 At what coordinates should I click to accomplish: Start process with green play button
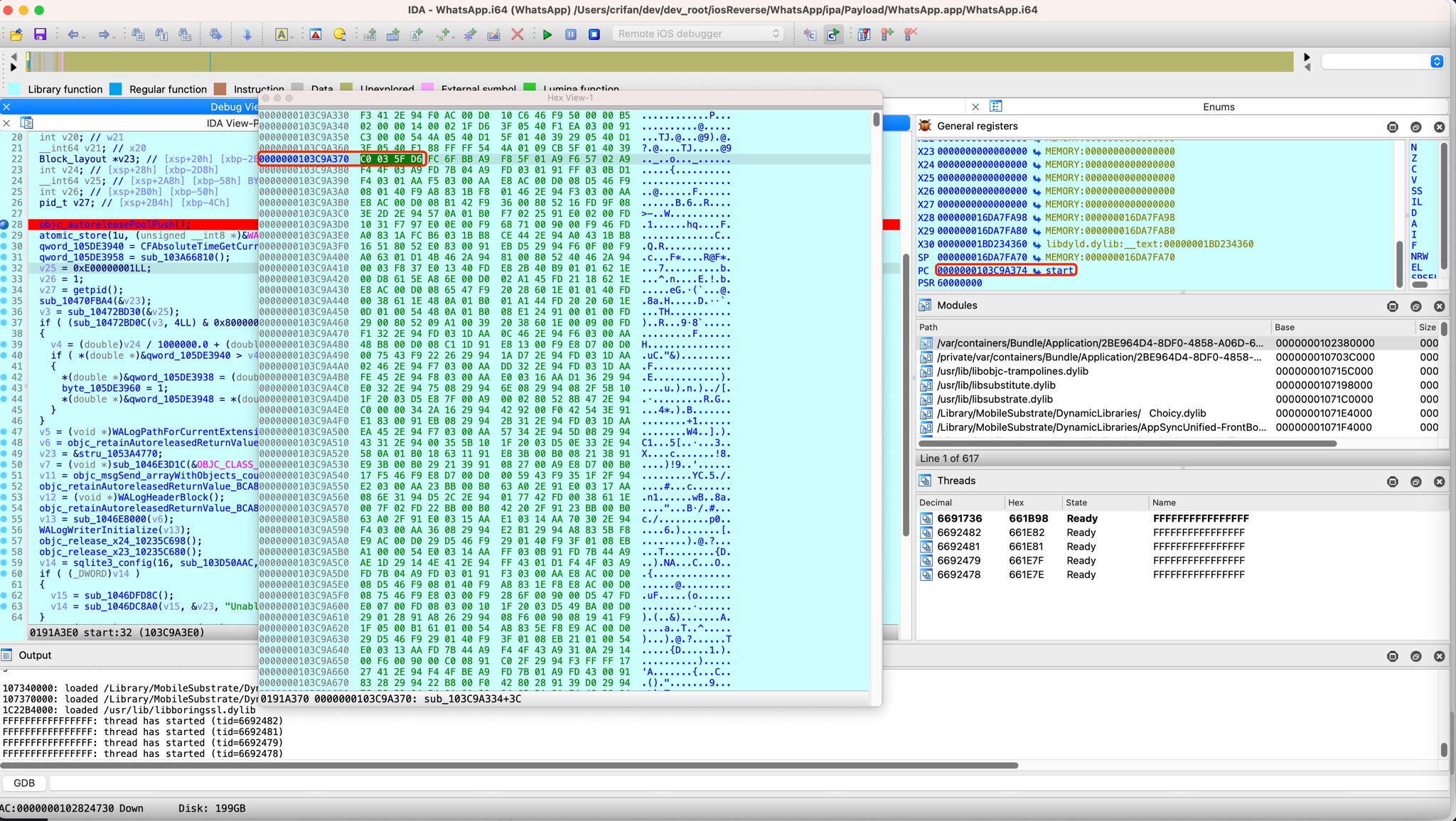click(547, 34)
